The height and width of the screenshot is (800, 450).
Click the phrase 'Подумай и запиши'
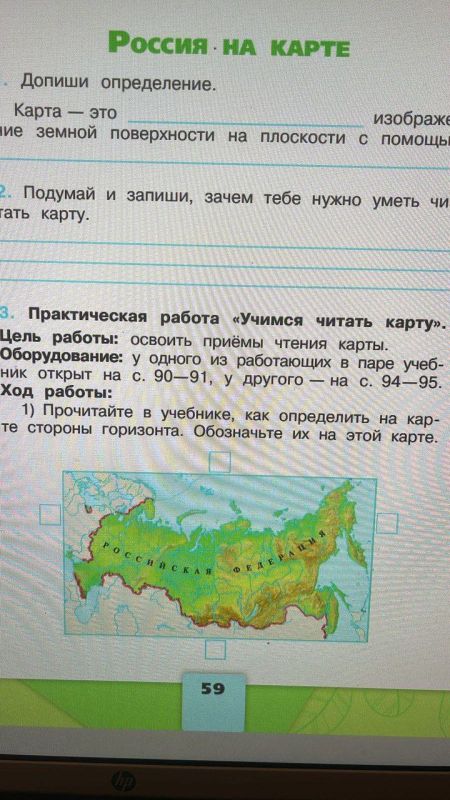click(x=108, y=195)
